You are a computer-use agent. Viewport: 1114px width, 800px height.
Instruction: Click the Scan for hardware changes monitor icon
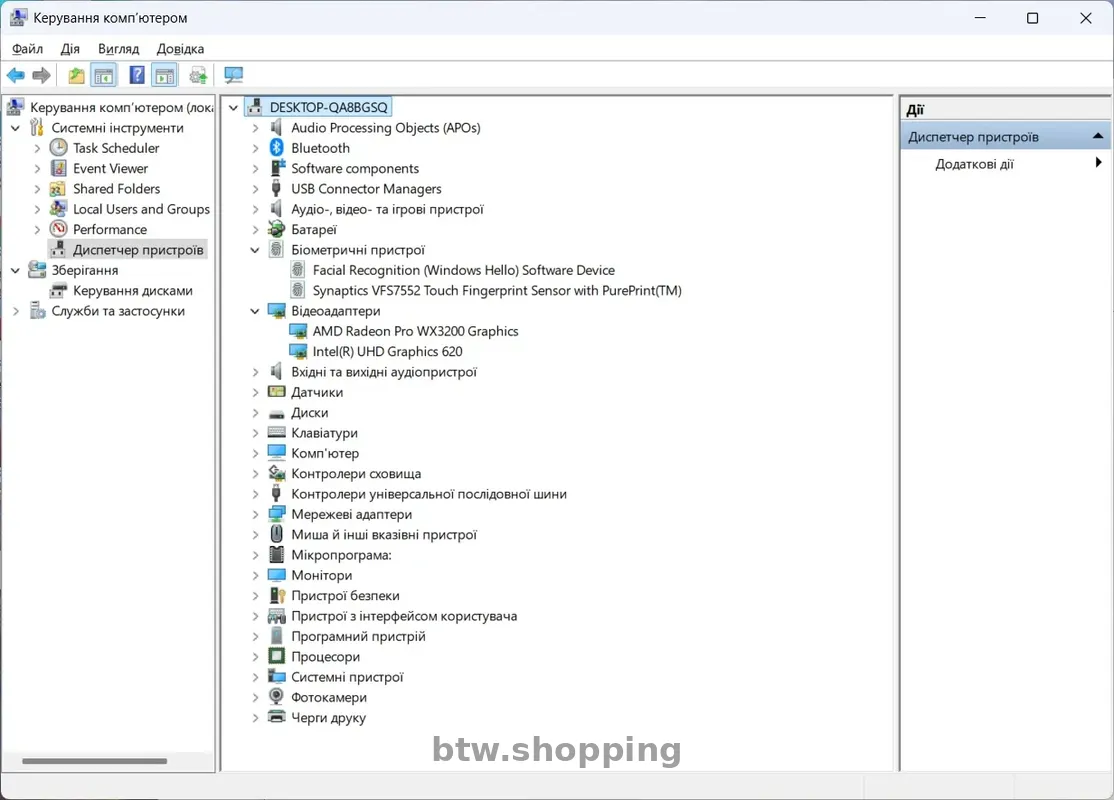pos(233,75)
